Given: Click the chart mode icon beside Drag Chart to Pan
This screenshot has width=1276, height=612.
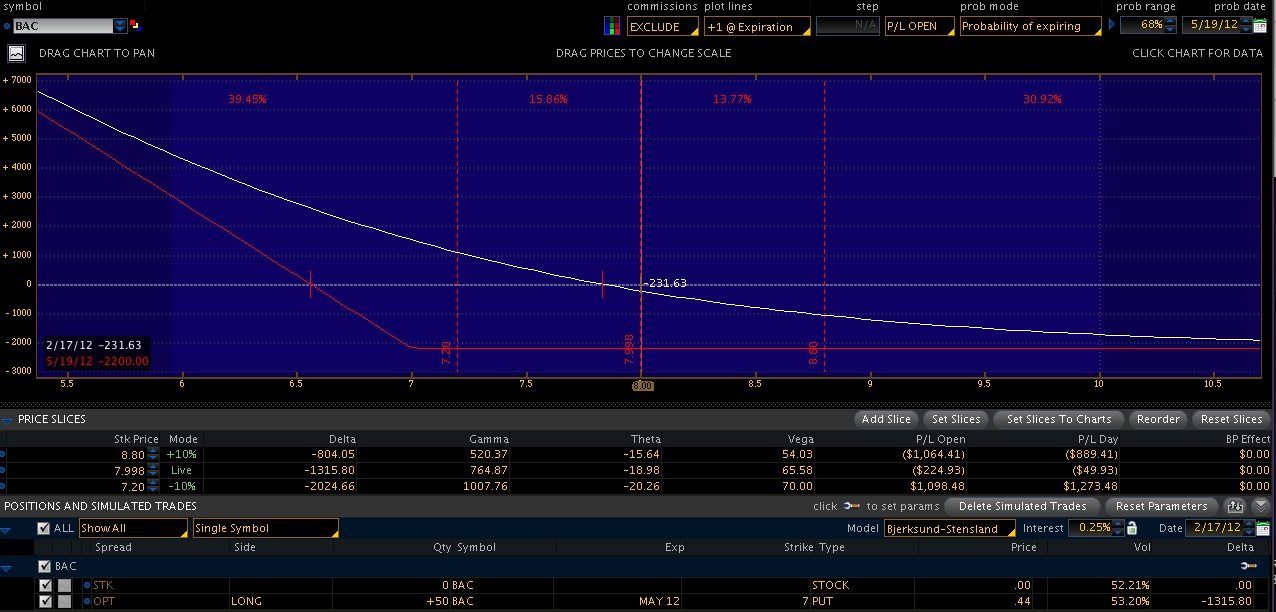Looking at the screenshot, I should coord(17,53).
